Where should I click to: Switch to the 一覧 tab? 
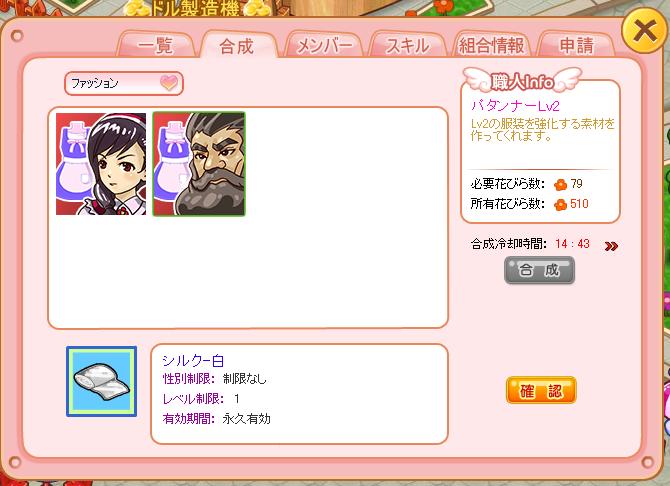(x=156, y=45)
